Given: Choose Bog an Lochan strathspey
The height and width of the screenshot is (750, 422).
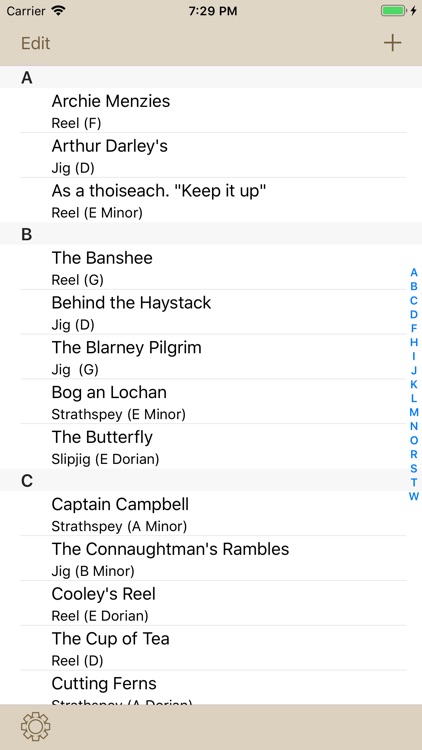Looking at the screenshot, I should (x=211, y=402).
